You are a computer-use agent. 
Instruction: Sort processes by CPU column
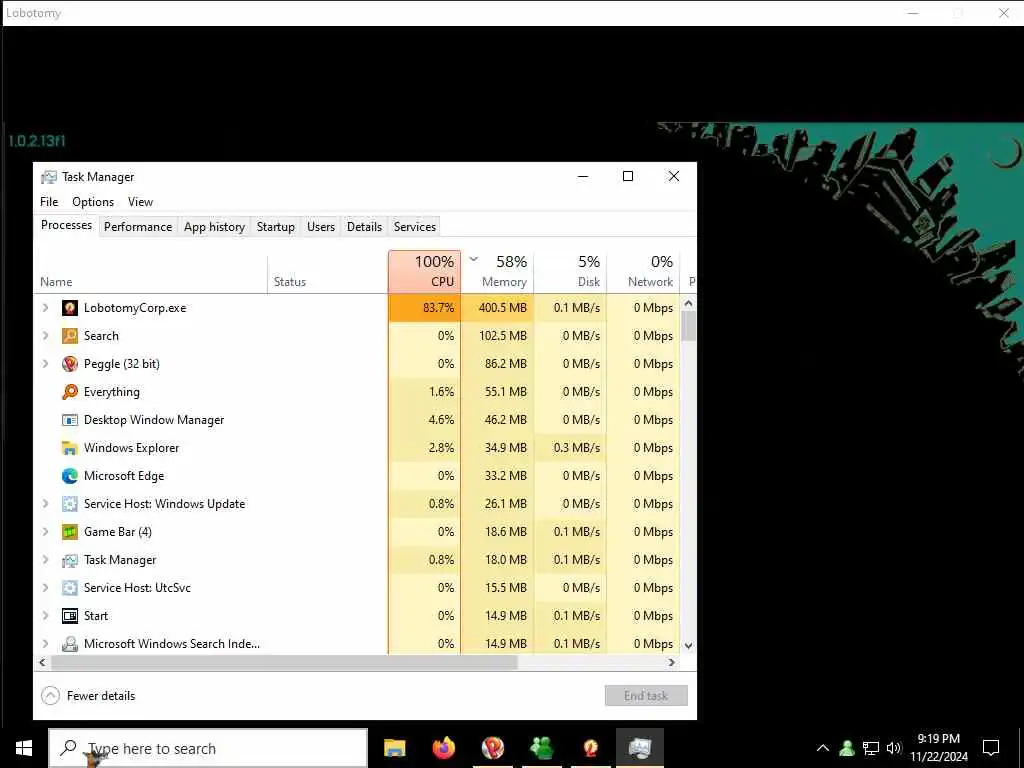pos(424,272)
